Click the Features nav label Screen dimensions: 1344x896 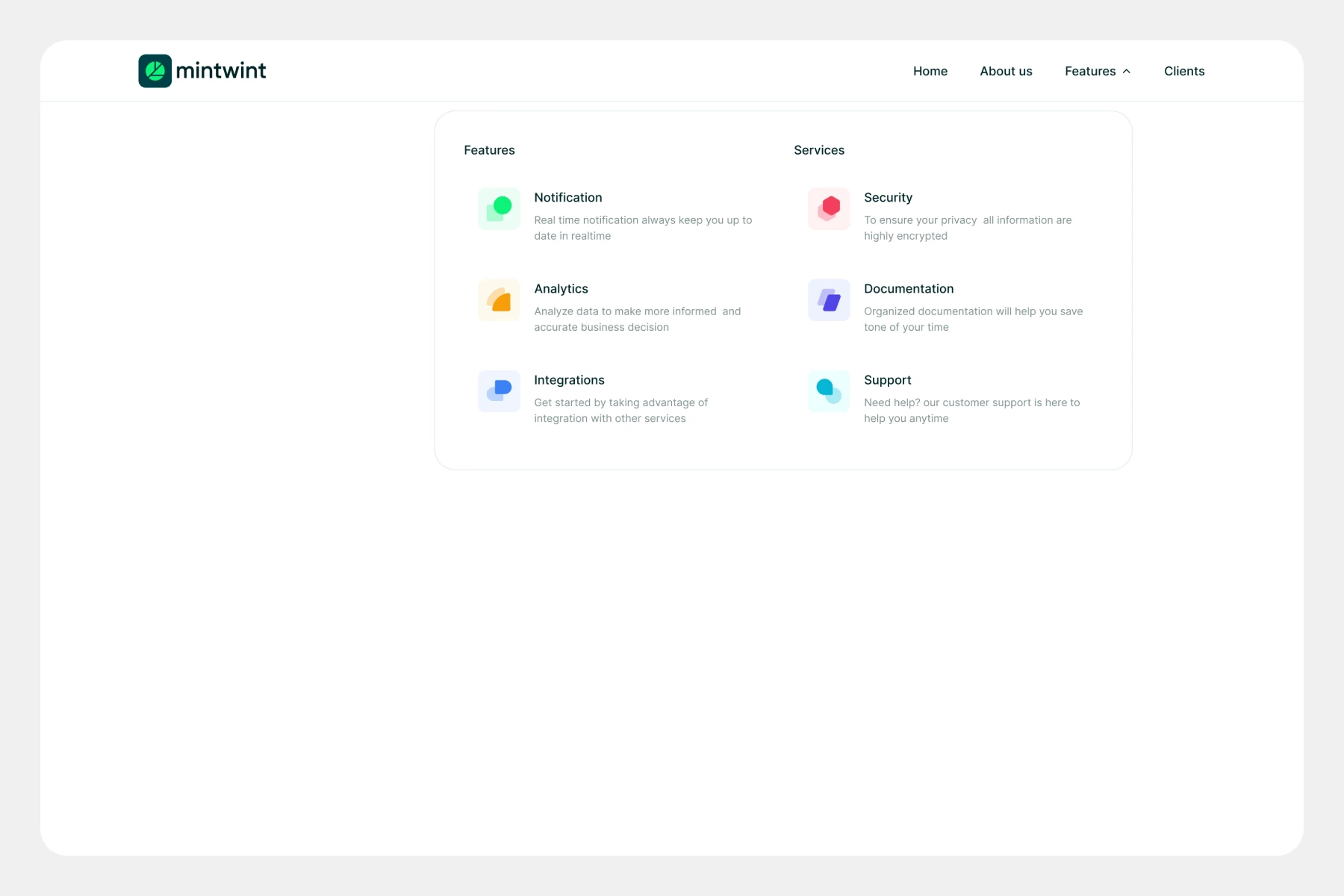(x=1089, y=71)
